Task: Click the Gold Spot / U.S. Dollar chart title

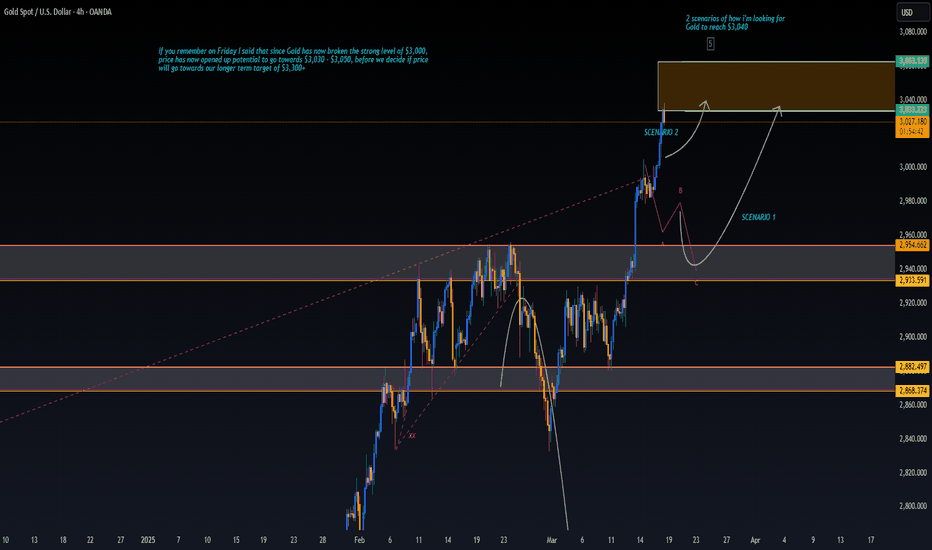Action: coord(58,12)
